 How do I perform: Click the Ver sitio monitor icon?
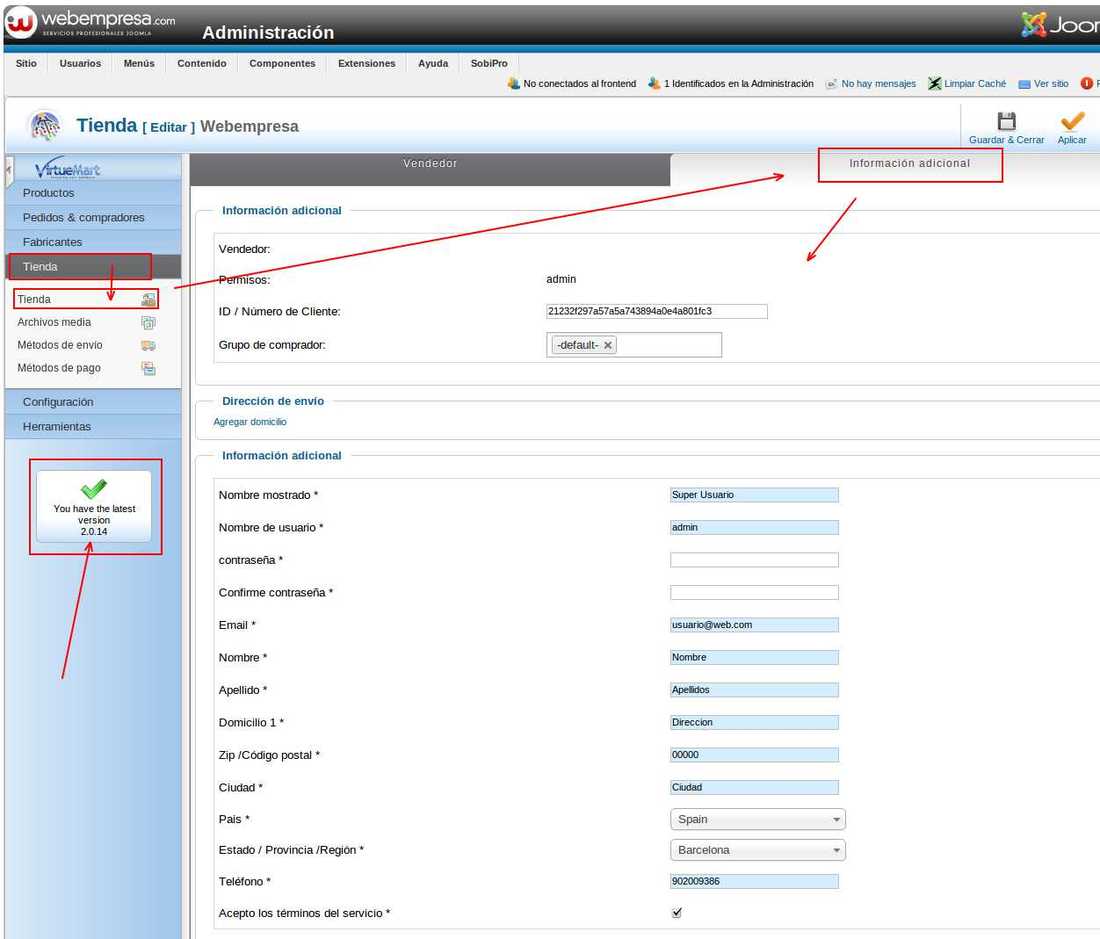tap(1024, 84)
